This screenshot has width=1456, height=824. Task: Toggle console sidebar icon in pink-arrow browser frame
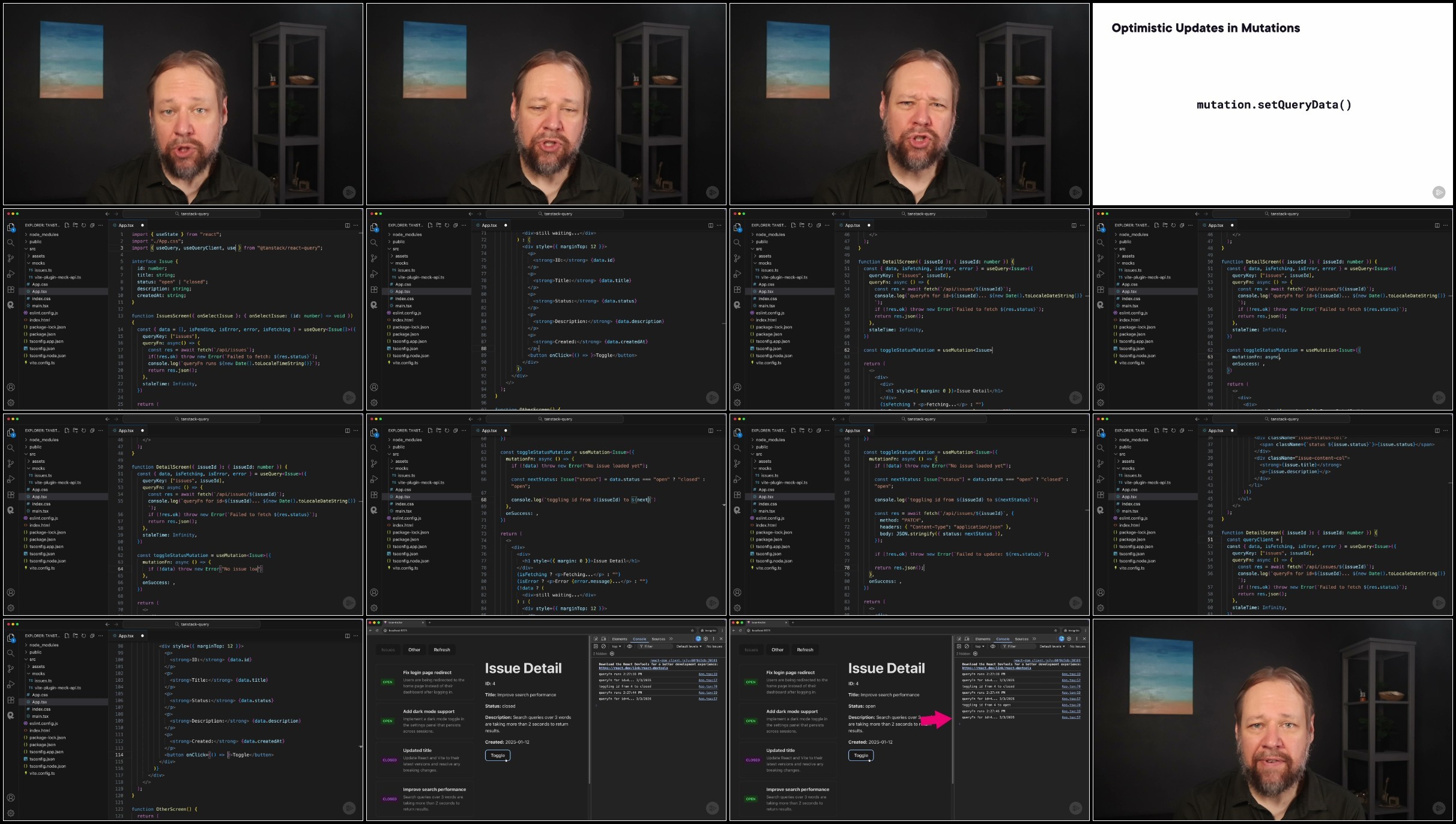coord(959,646)
